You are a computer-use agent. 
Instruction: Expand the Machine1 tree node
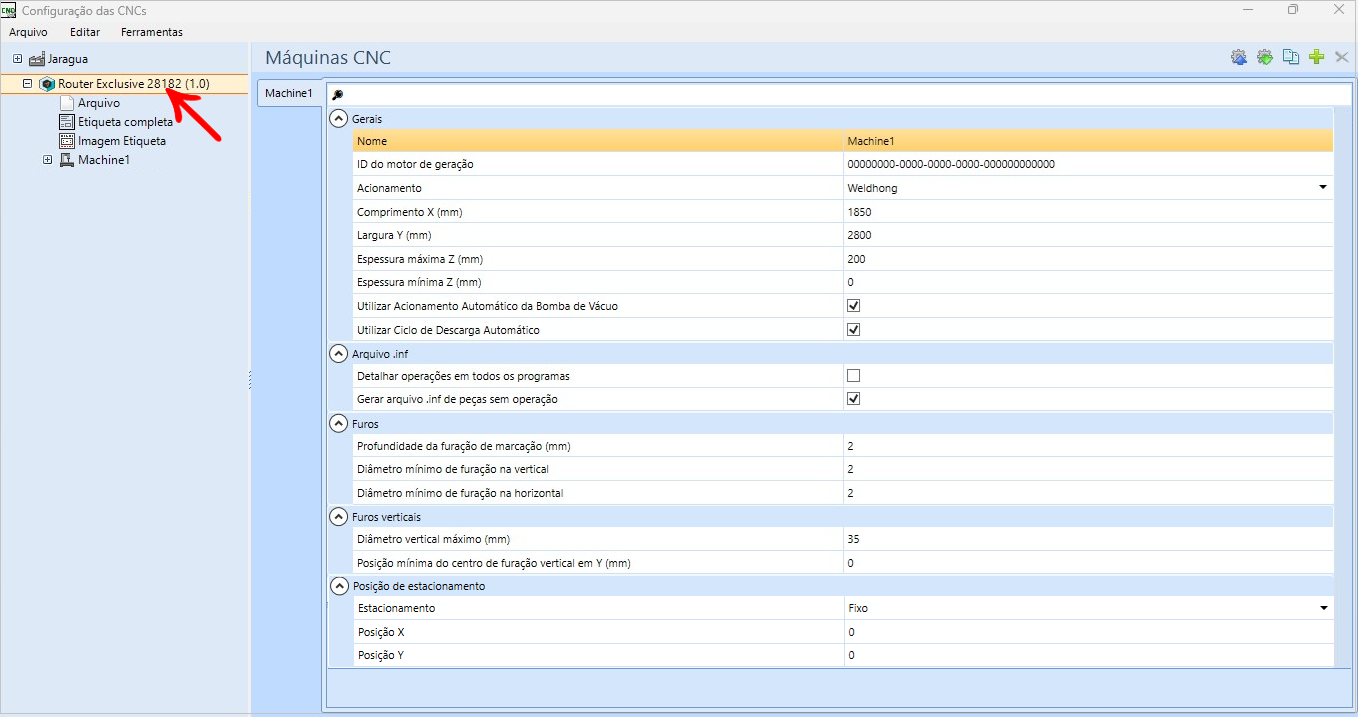pyautogui.click(x=48, y=160)
